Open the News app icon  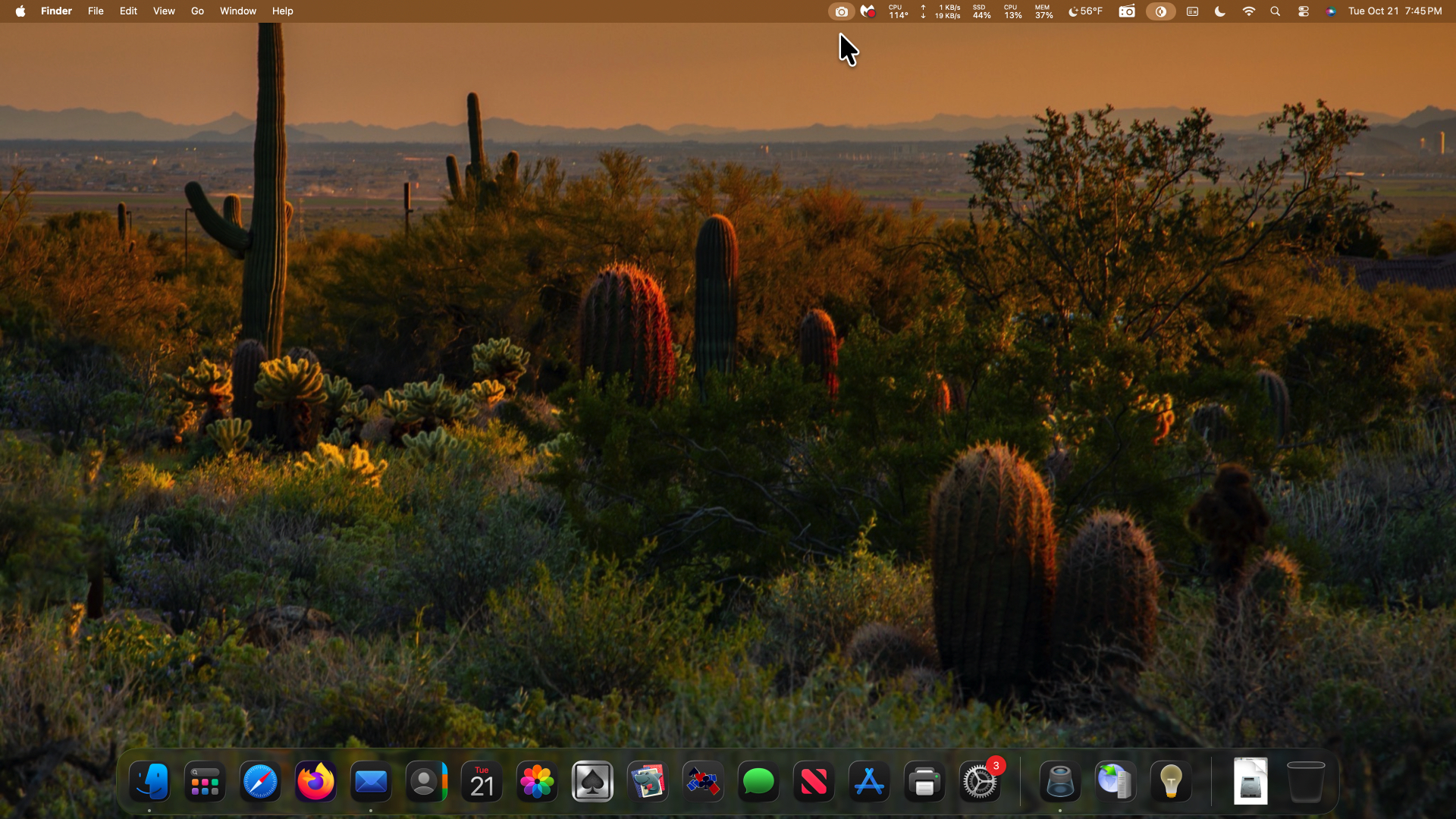pyautogui.click(x=814, y=782)
